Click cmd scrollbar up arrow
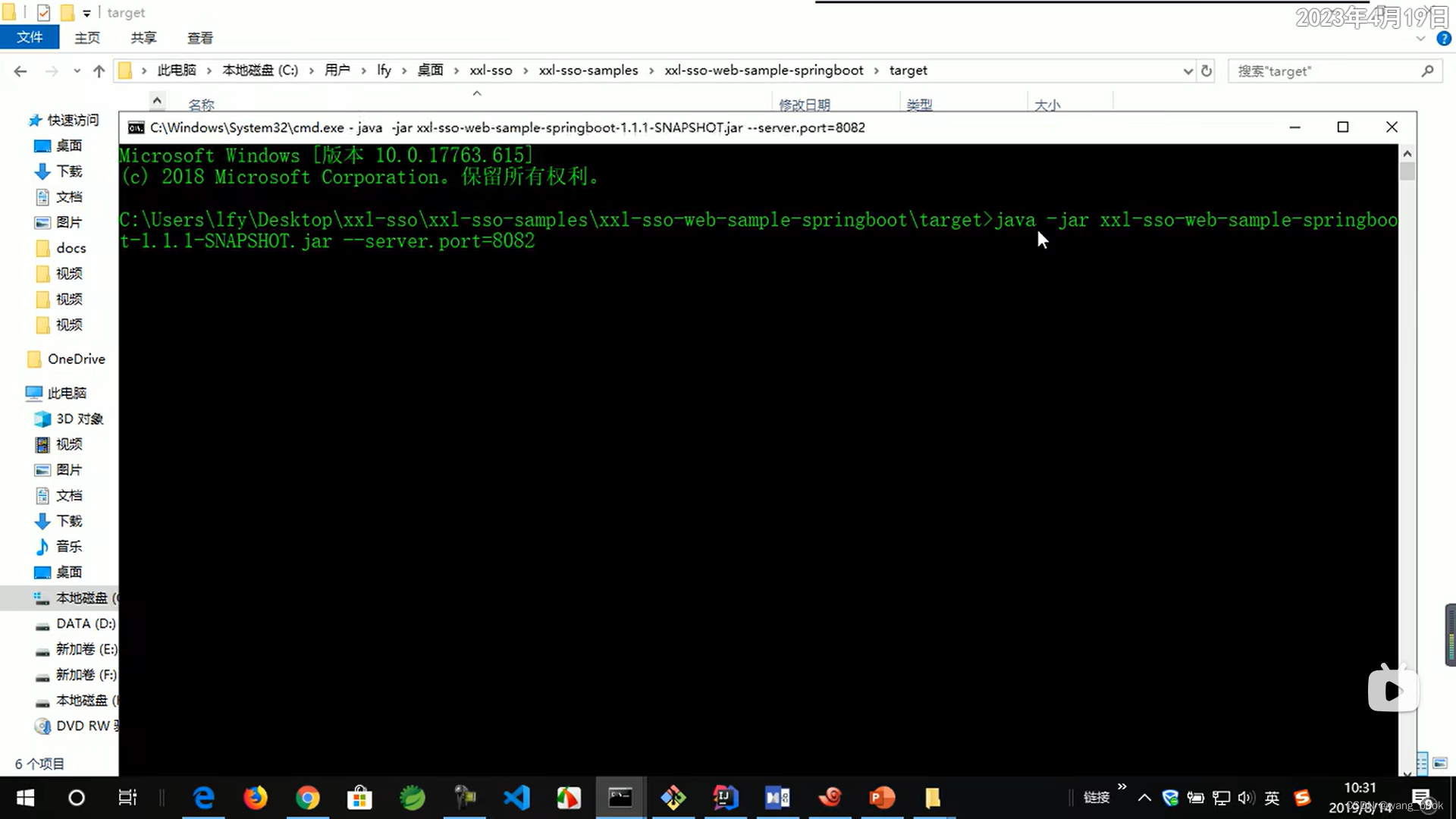Viewport: 1456px width, 819px height. pyautogui.click(x=1407, y=153)
